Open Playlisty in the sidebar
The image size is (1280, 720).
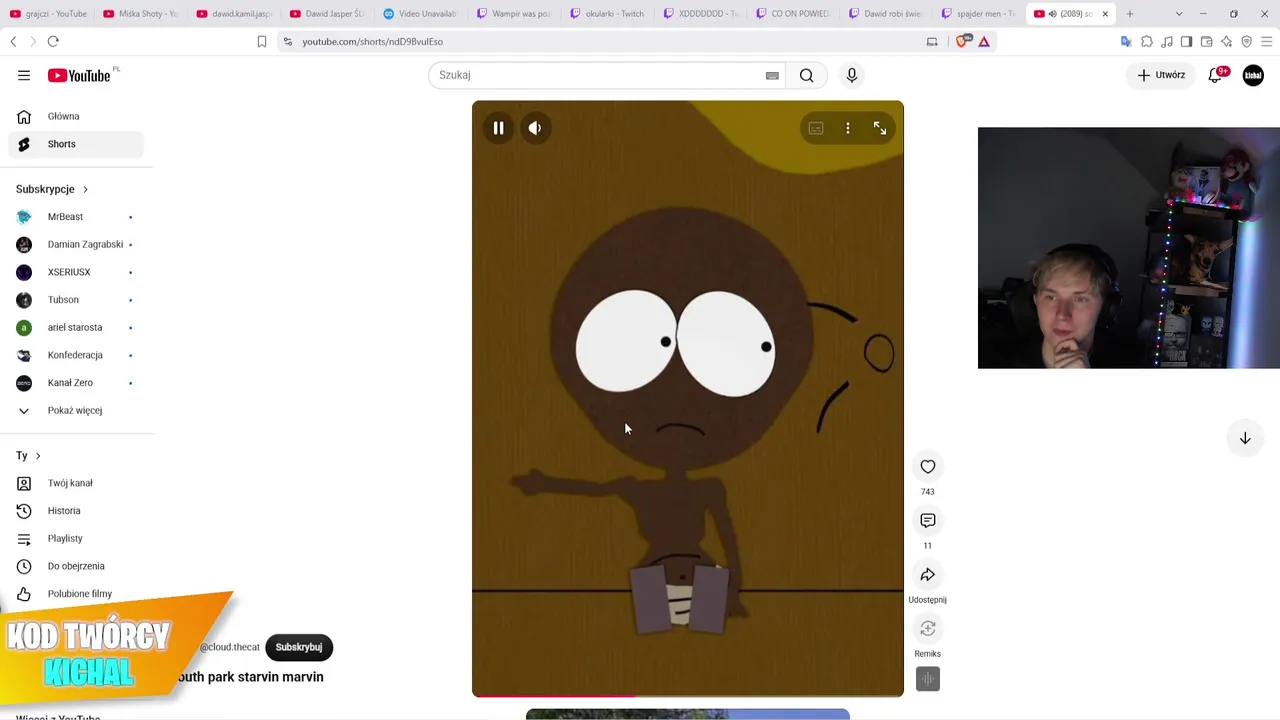click(x=75, y=539)
